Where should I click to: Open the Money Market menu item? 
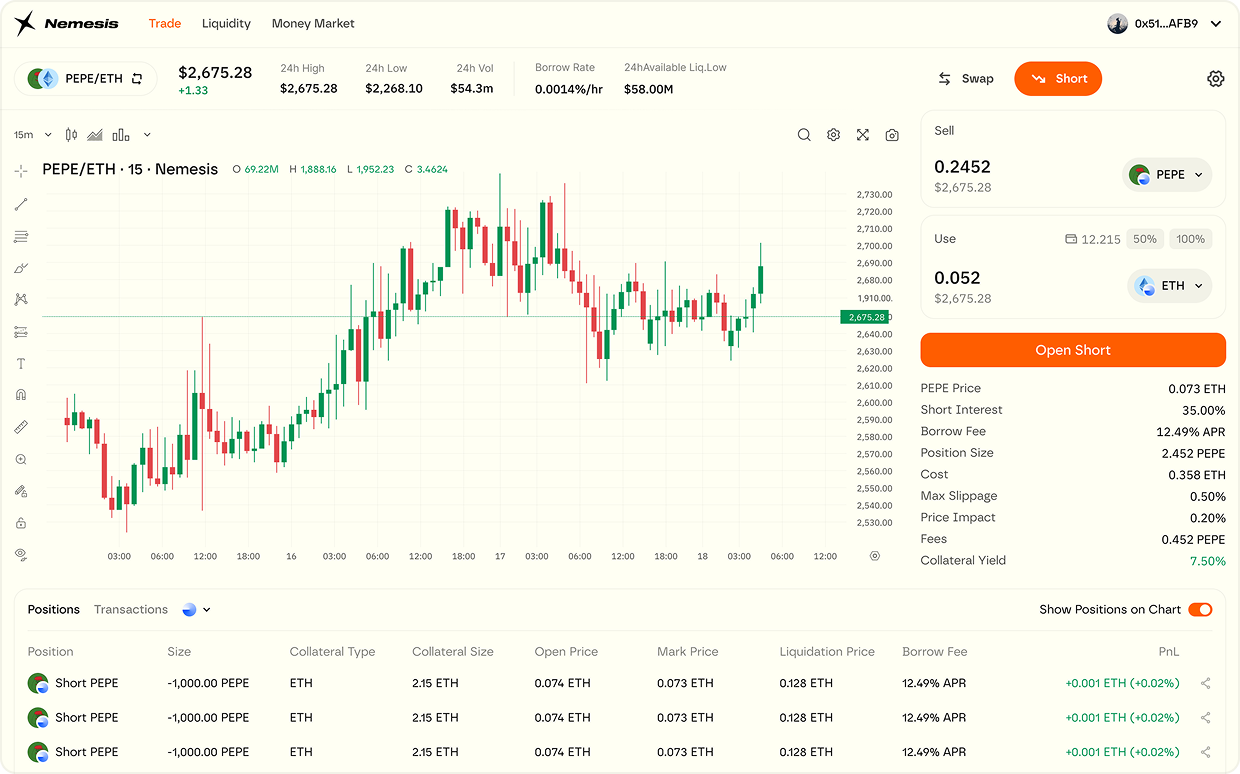(312, 23)
